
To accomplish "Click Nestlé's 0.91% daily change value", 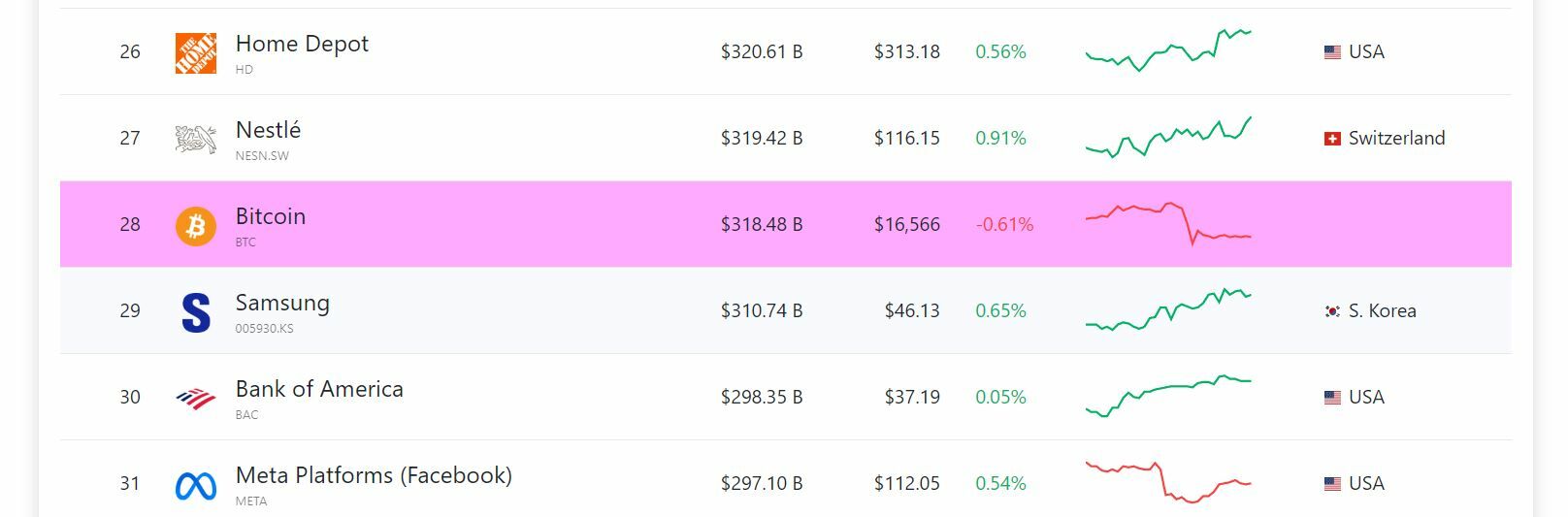I will coord(1000,139).
